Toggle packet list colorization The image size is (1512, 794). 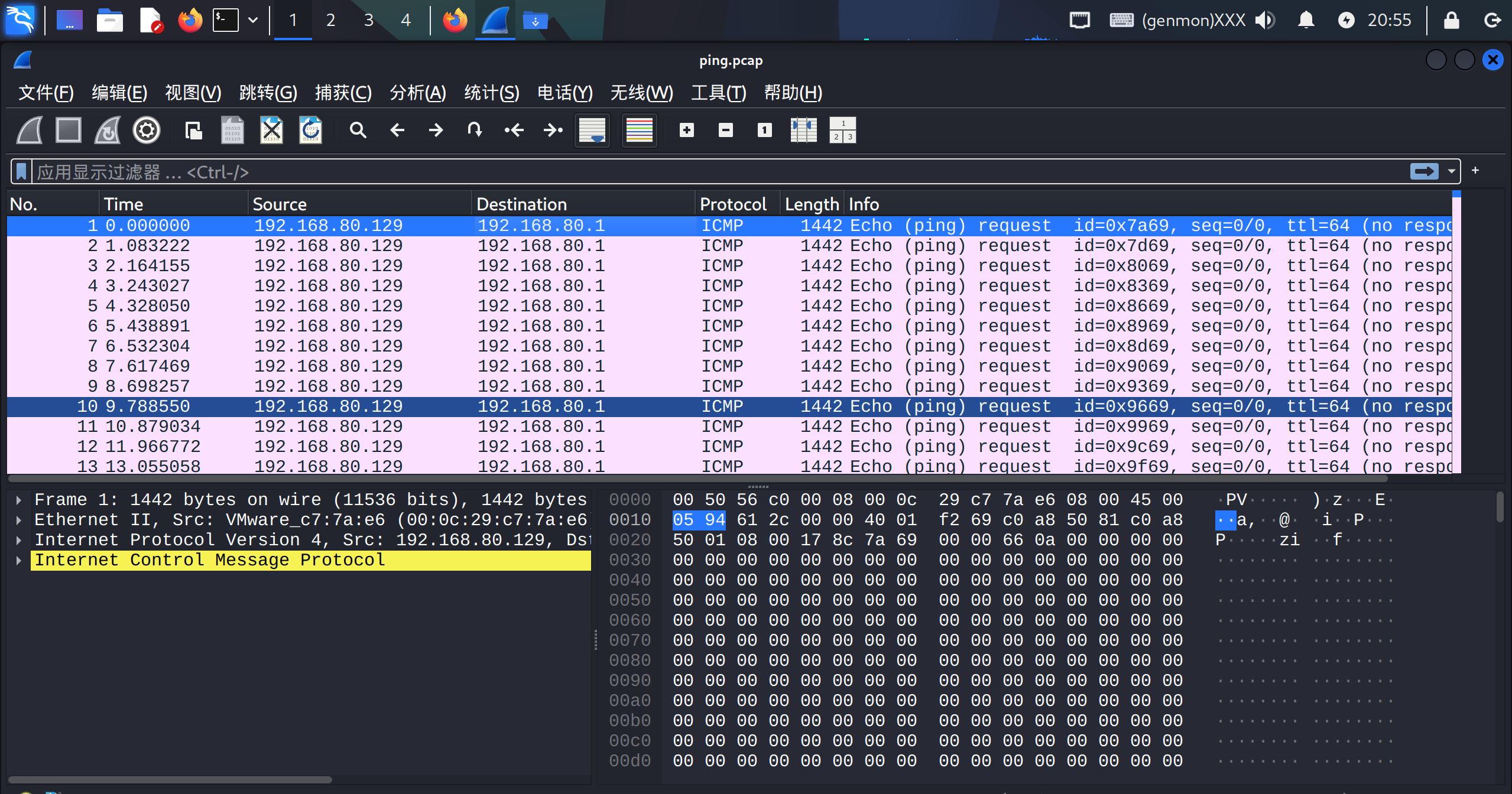pyautogui.click(x=639, y=130)
